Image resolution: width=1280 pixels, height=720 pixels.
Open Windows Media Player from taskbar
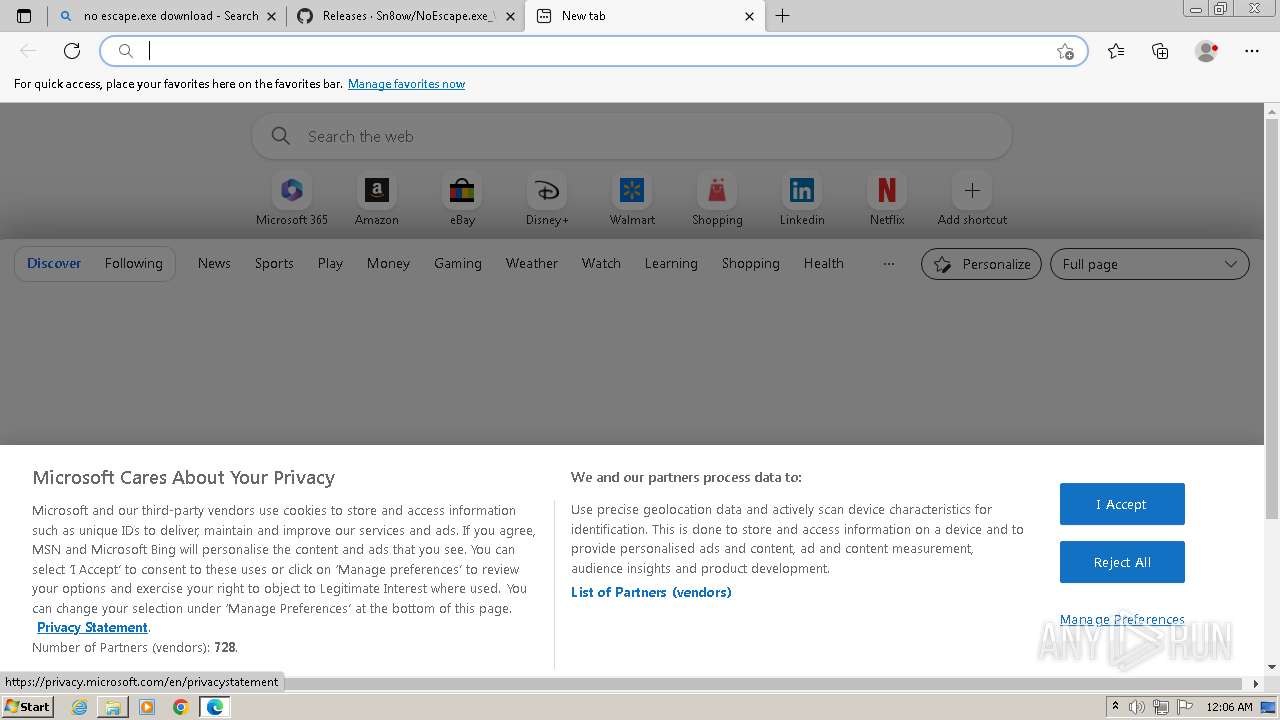pos(147,707)
